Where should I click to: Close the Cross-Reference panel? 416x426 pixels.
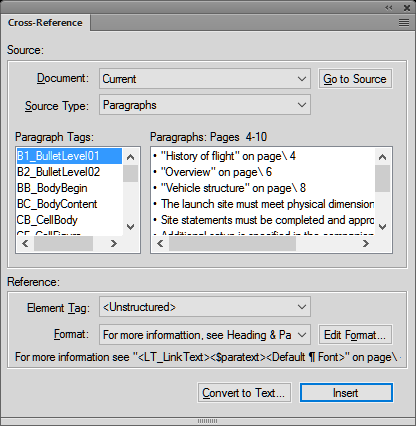407,8
